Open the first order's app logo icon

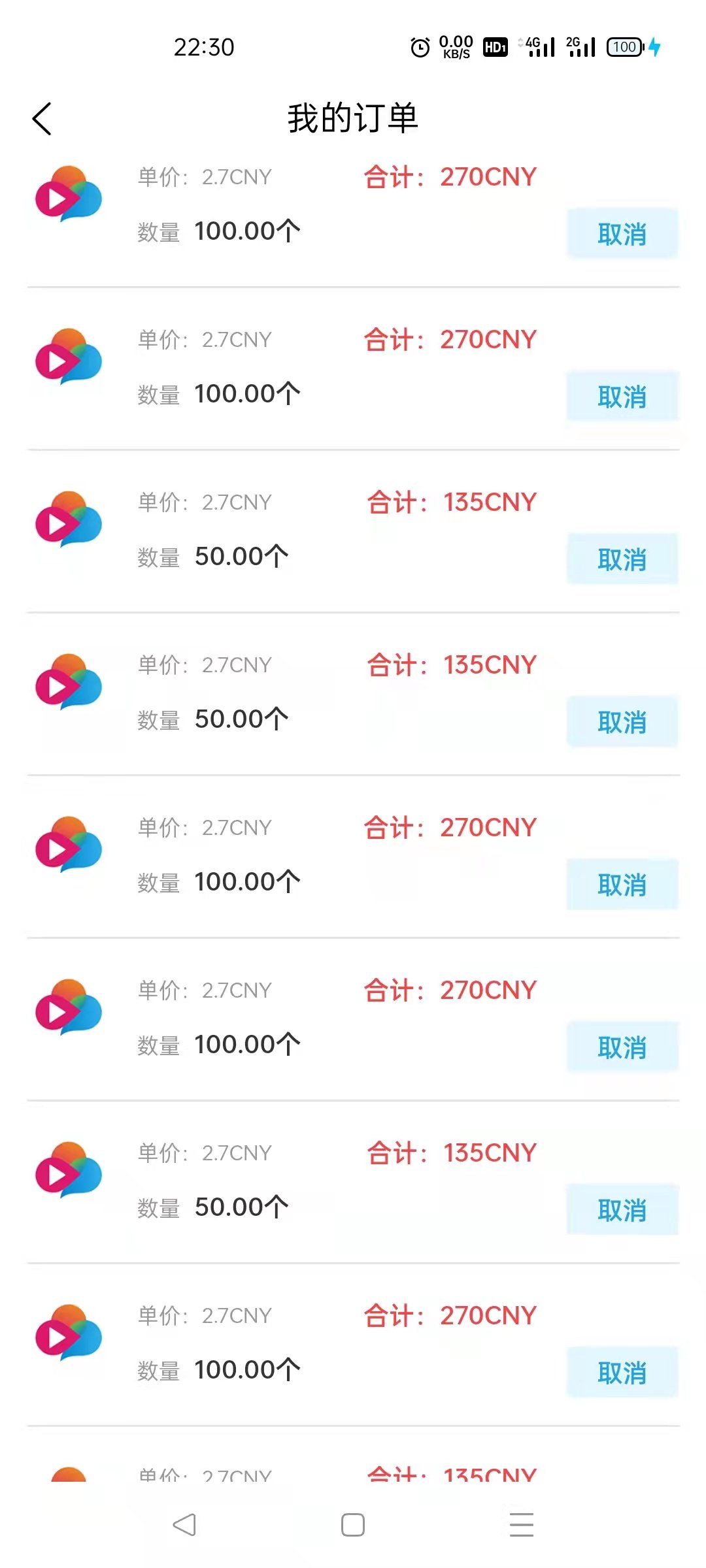tap(69, 194)
